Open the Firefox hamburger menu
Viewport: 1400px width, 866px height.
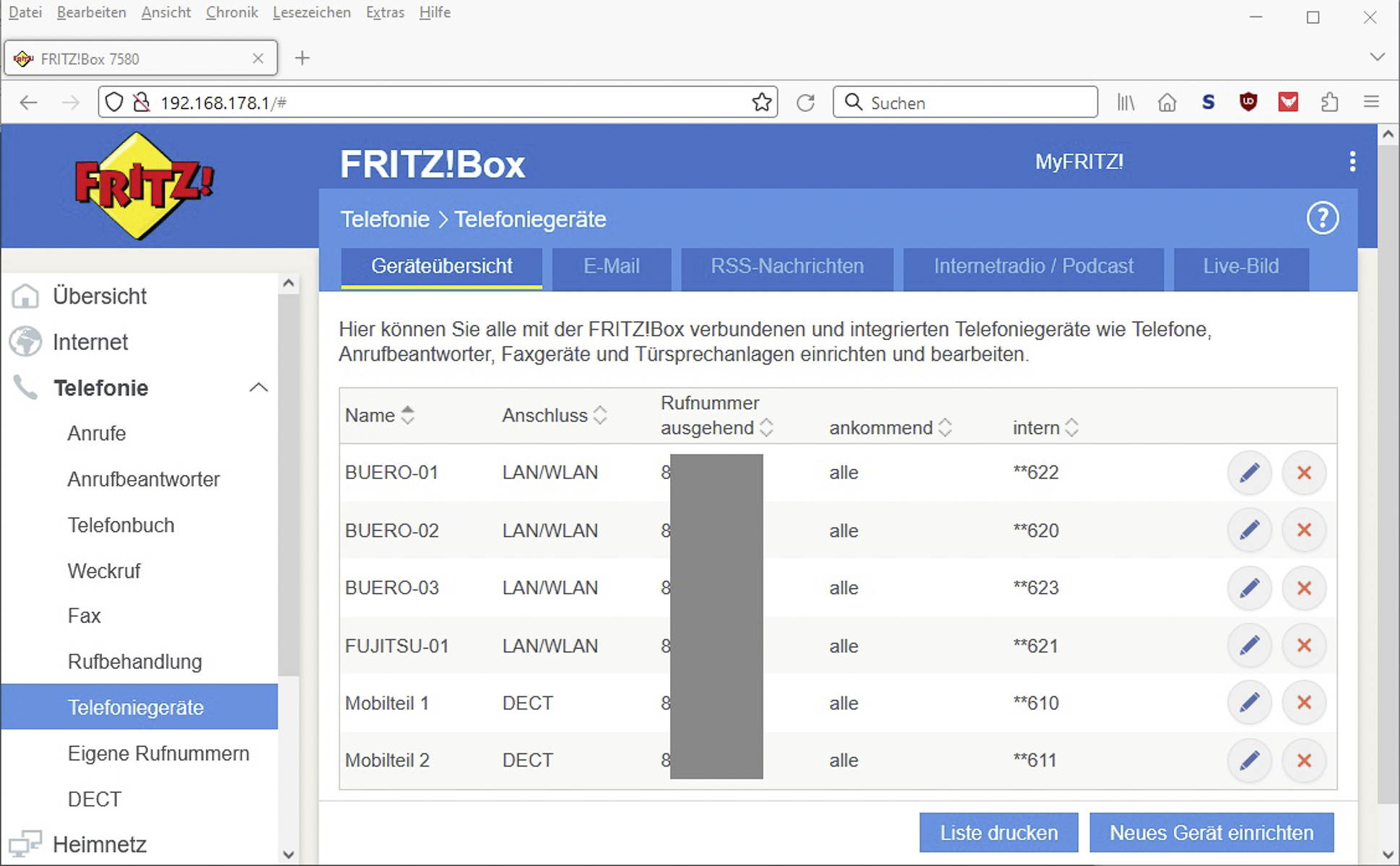point(1371,102)
